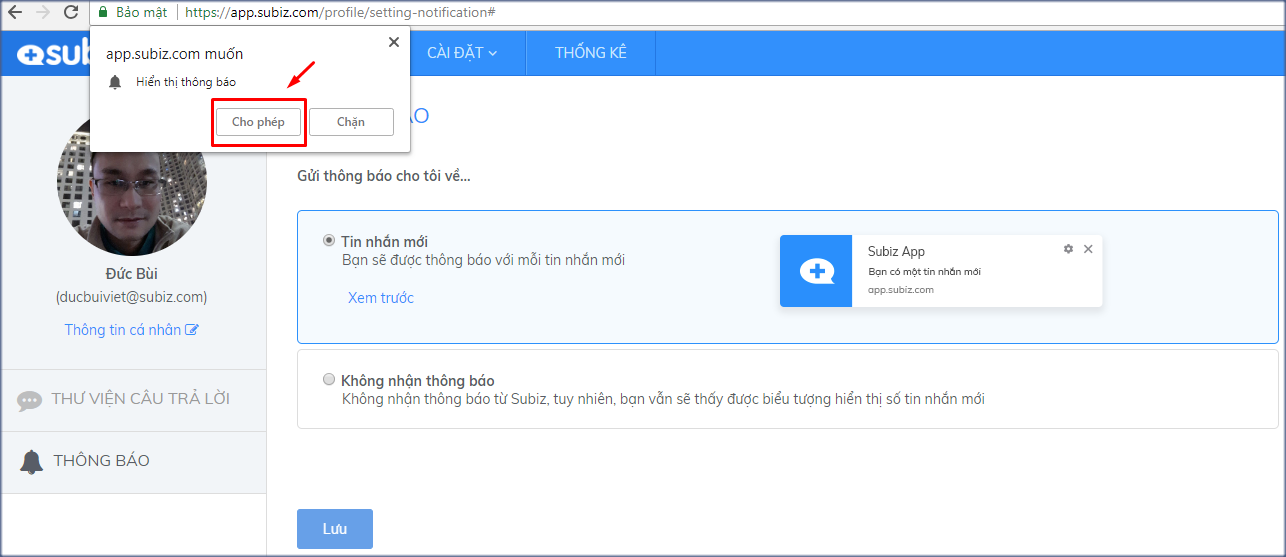
Task: Click the bell icon in the sidebar
Action: (32, 461)
